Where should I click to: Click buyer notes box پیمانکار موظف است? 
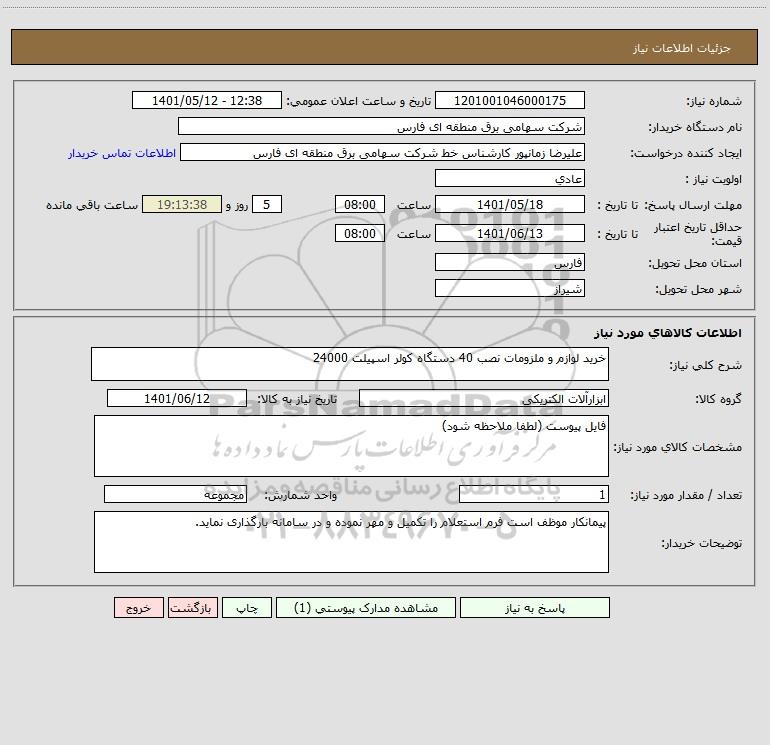pyautogui.click(x=351, y=542)
